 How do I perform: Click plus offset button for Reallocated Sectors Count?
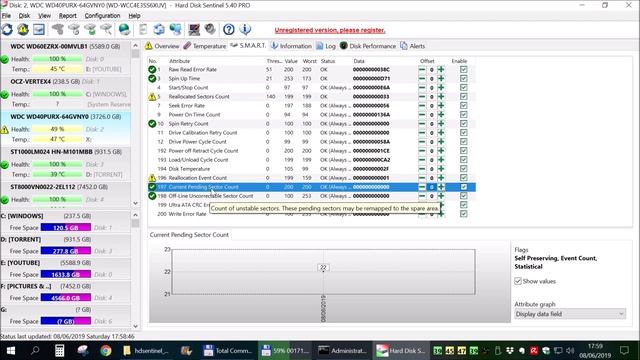(x=441, y=96)
